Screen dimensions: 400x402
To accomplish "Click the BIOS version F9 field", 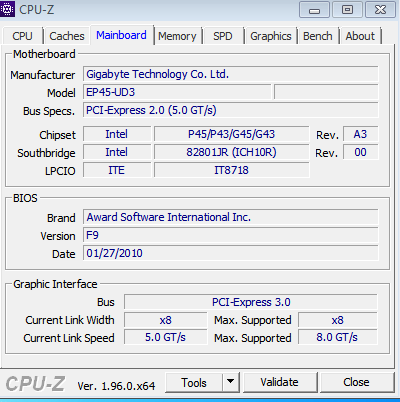I will (231, 235).
